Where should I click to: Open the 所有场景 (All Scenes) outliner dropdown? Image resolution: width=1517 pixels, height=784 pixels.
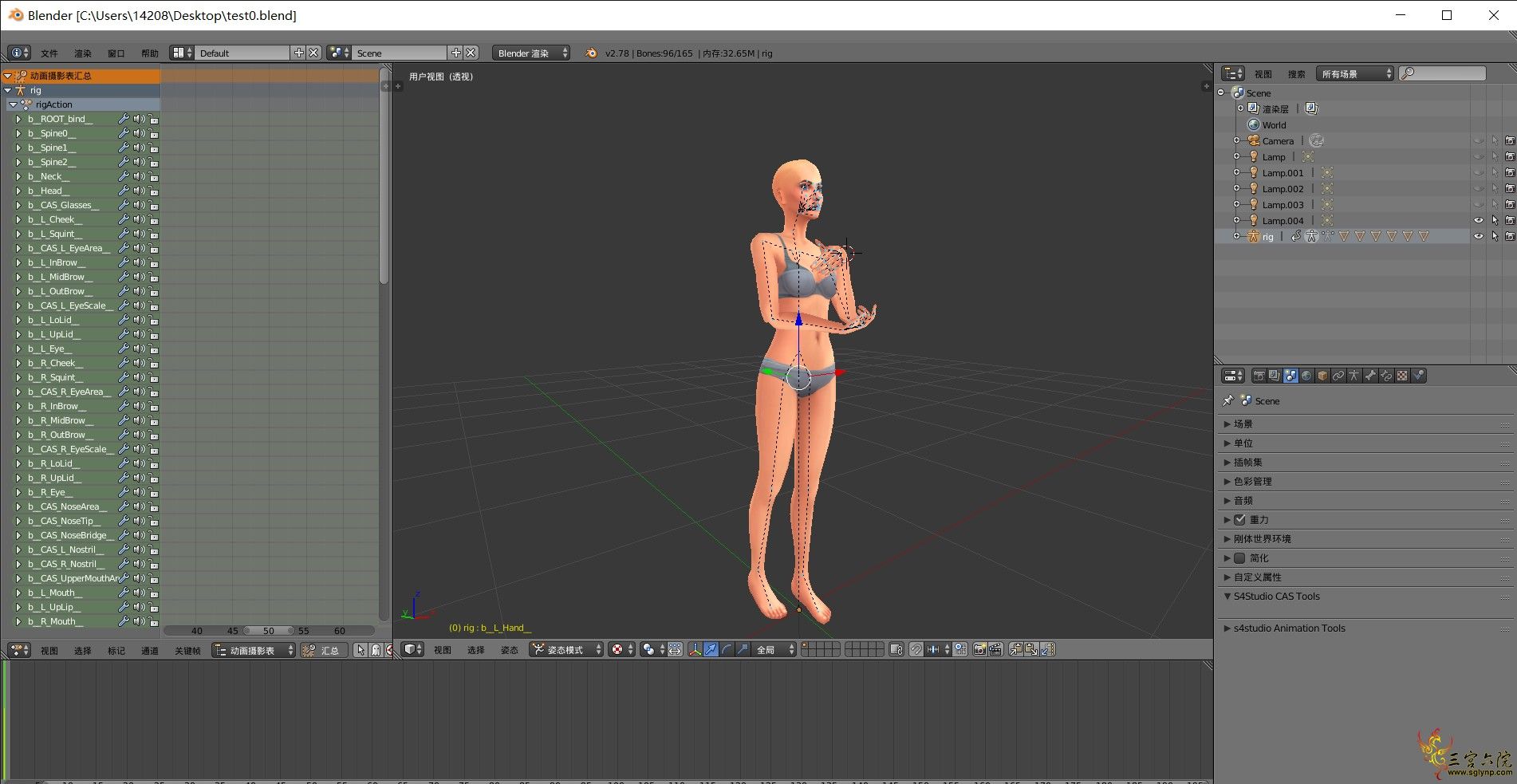pos(1354,73)
